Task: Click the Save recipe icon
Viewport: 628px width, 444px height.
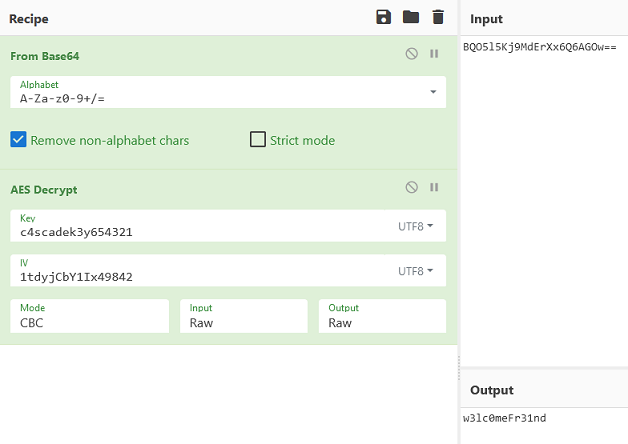Action: [383, 17]
